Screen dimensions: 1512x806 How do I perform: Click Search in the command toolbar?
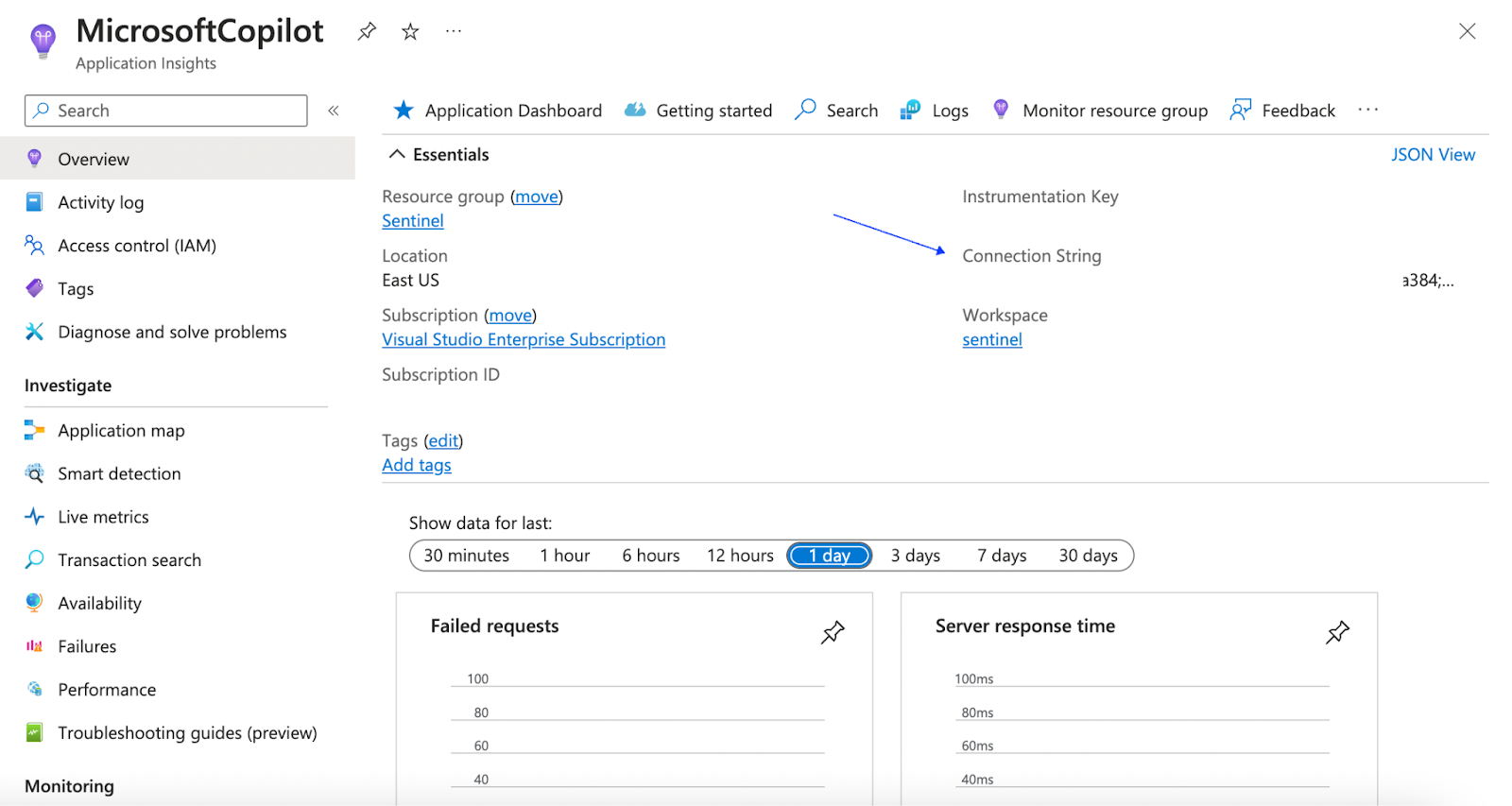836,111
